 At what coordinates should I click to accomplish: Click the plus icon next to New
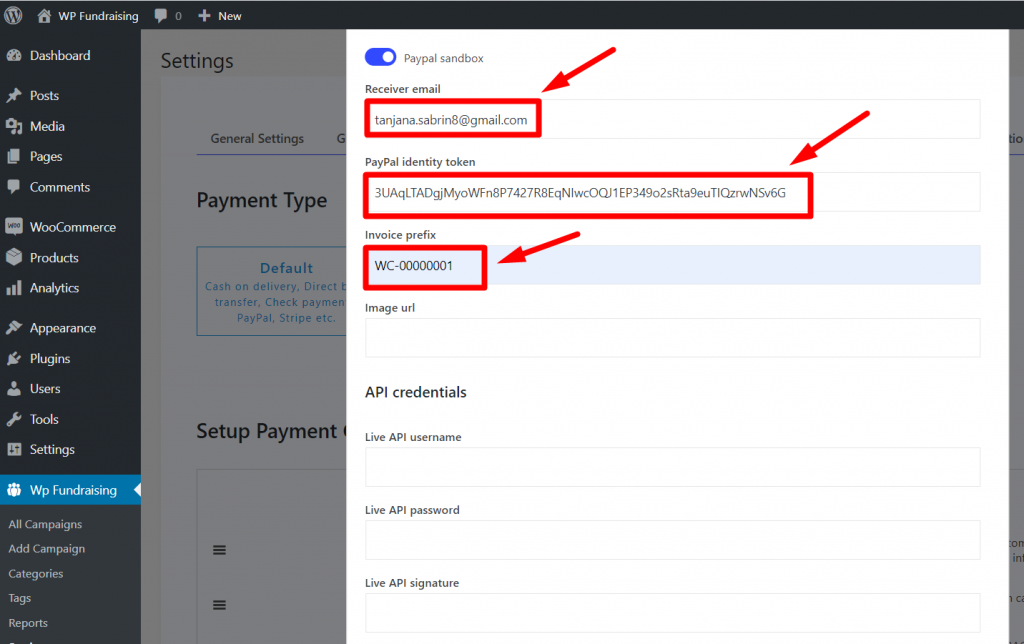(204, 16)
